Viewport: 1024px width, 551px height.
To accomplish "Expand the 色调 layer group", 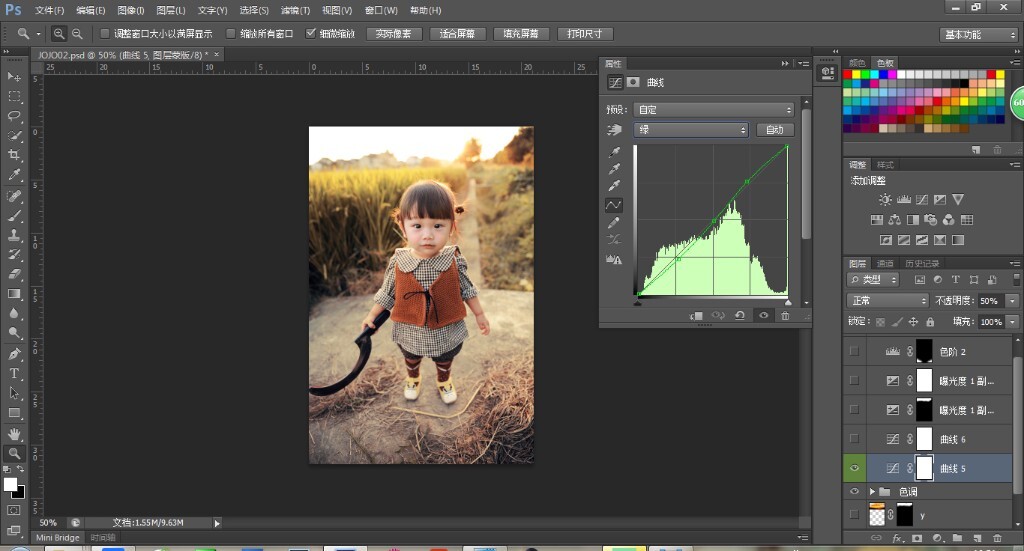I will (x=872, y=492).
